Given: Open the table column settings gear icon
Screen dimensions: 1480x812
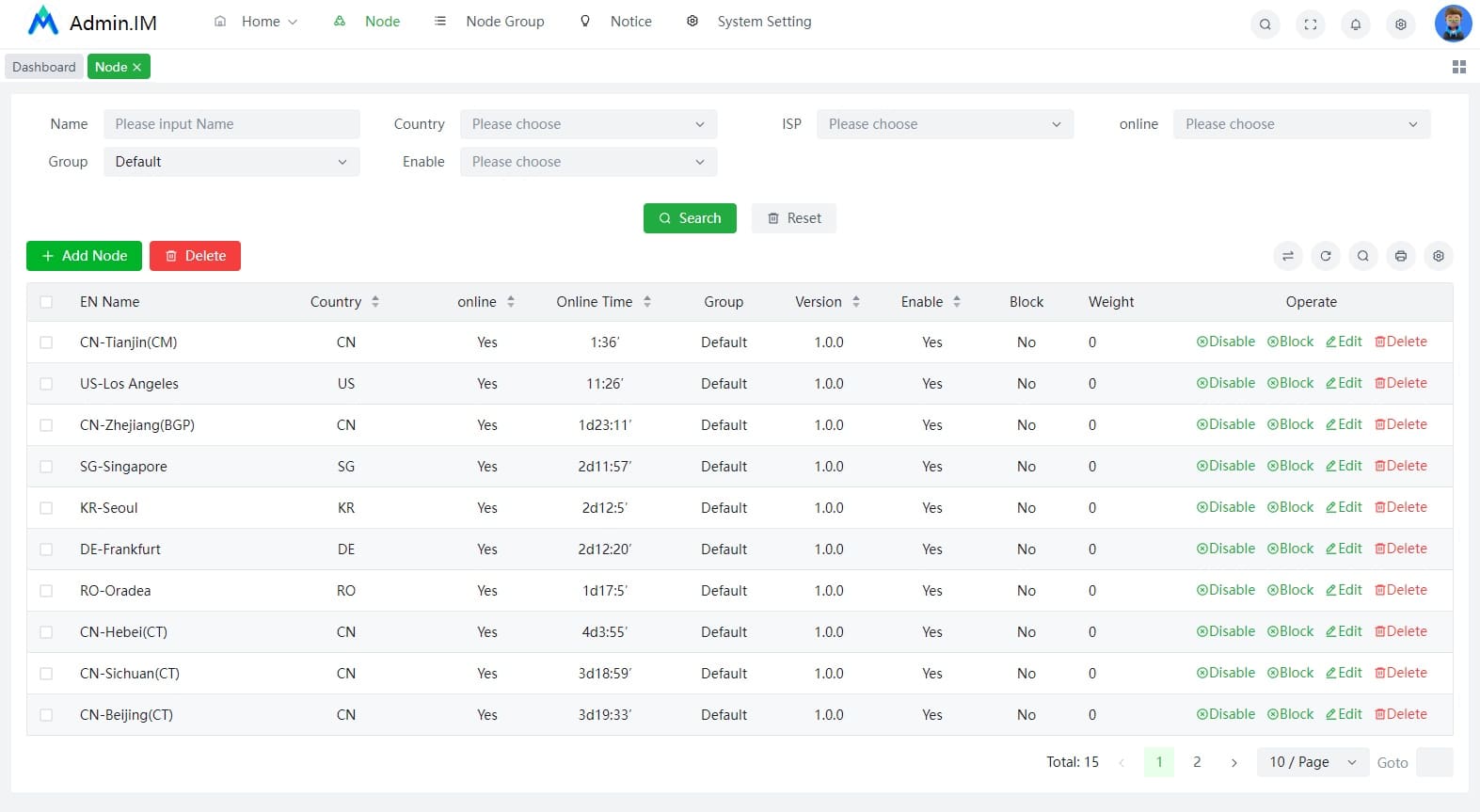Looking at the screenshot, I should [x=1438, y=256].
